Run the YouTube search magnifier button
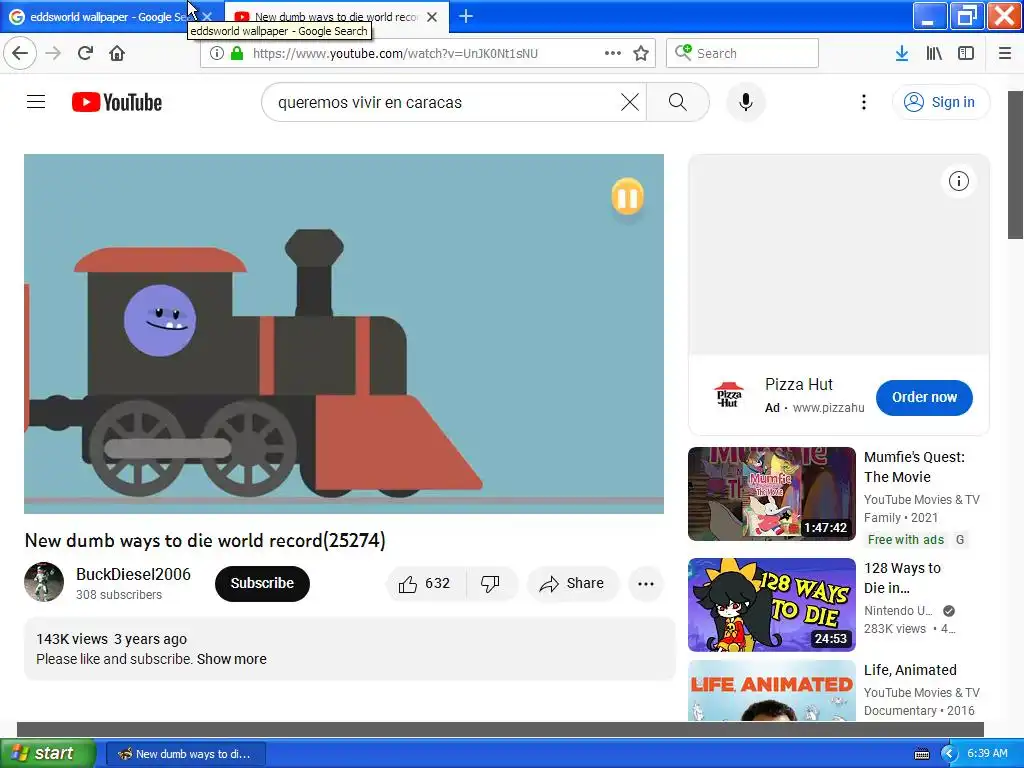 pos(678,102)
